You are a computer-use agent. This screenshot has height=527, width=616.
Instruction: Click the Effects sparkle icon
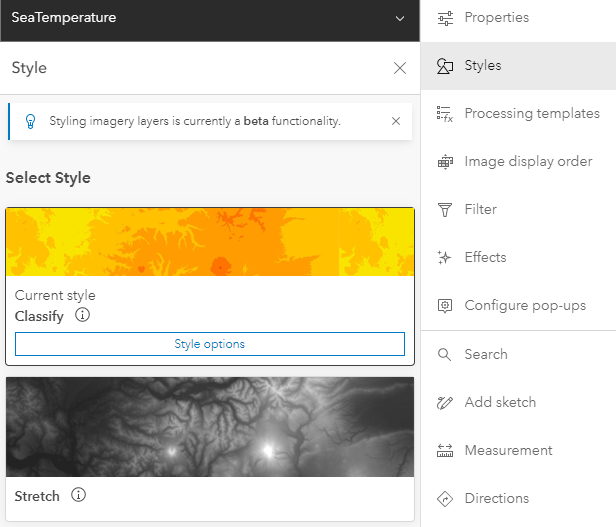[x=446, y=258]
